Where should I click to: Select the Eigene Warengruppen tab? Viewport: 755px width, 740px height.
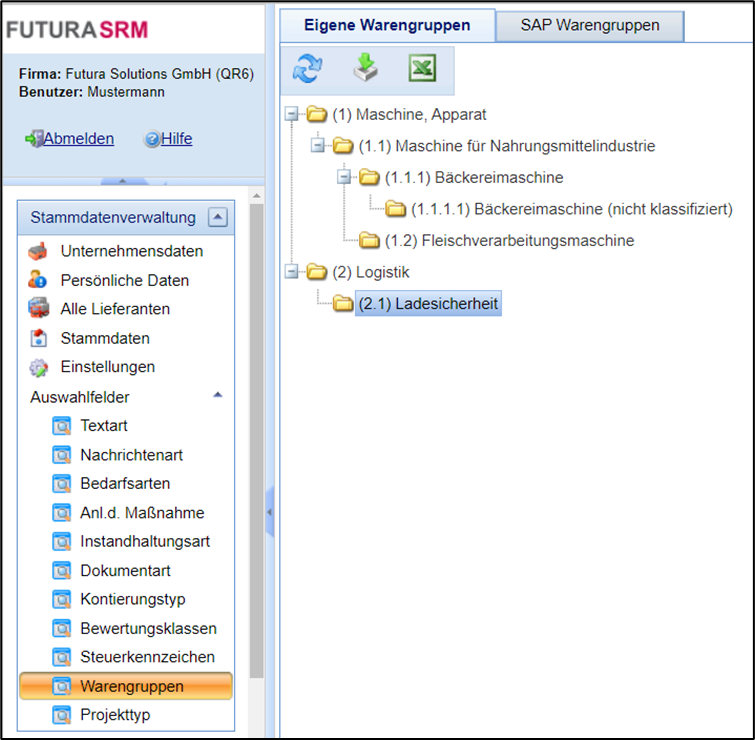click(x=387, y=26)
